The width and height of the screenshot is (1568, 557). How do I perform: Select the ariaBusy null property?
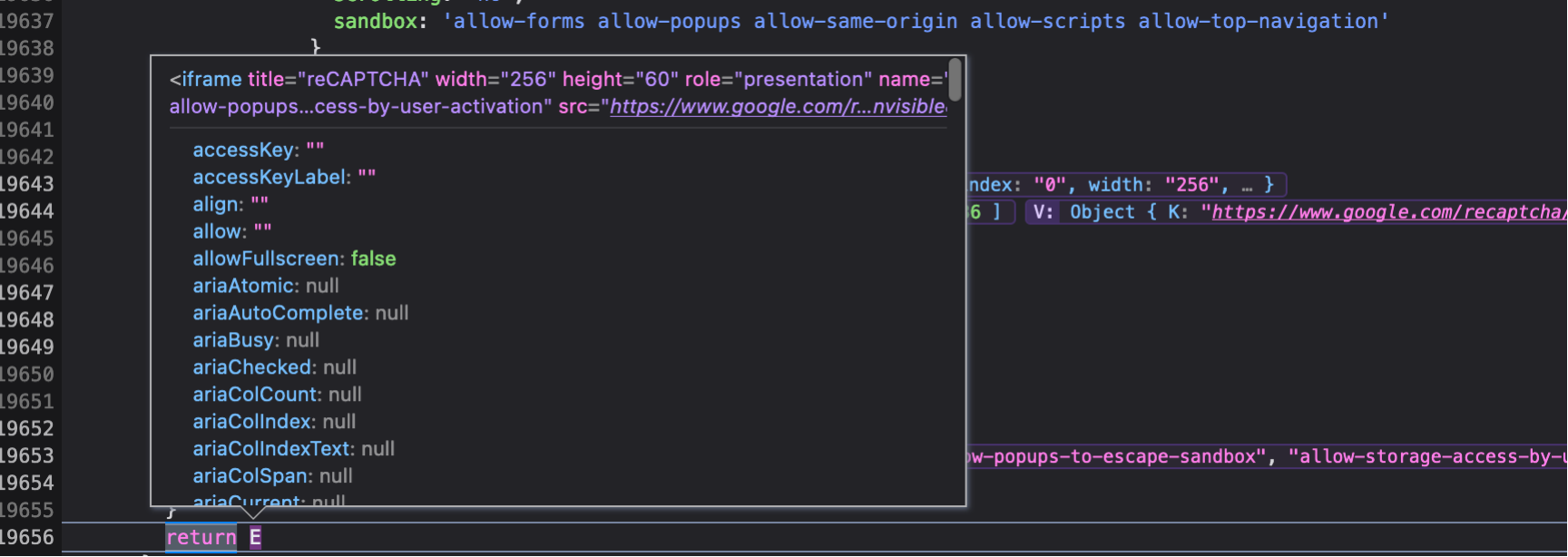click(255, 340)
